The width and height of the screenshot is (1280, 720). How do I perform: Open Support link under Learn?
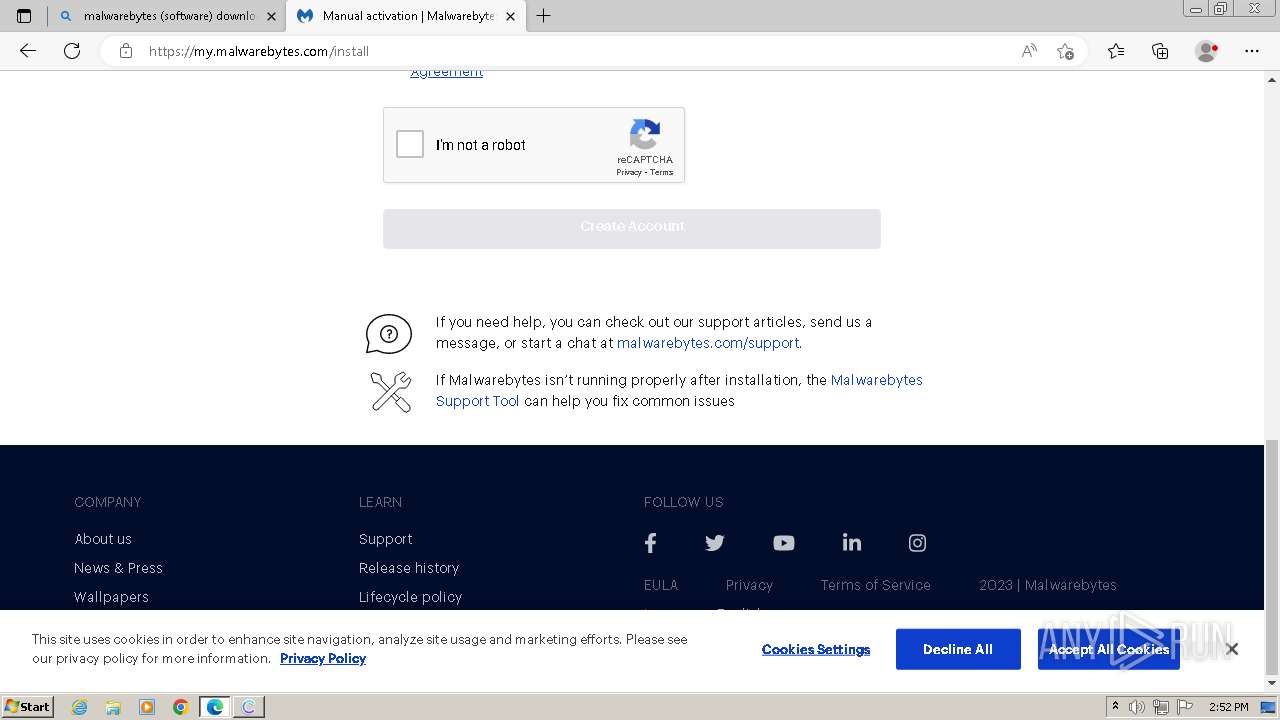coord(385,539)
